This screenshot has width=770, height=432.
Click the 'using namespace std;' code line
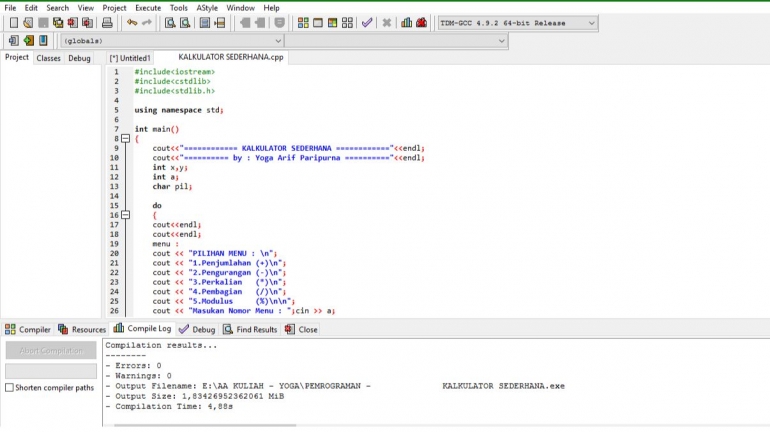179,110
